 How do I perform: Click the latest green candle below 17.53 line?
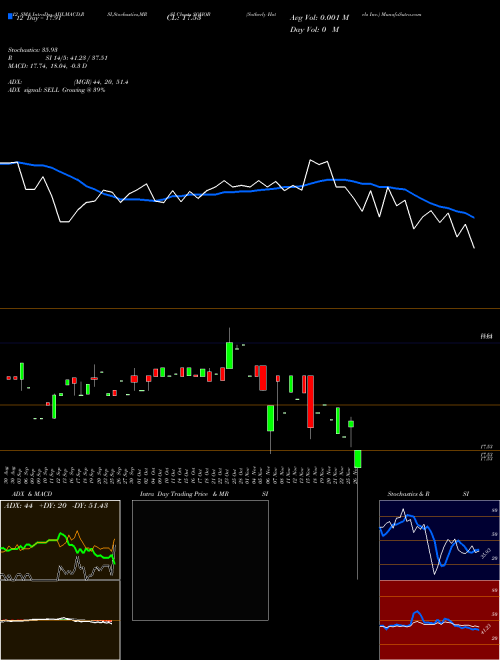(358, 459)
